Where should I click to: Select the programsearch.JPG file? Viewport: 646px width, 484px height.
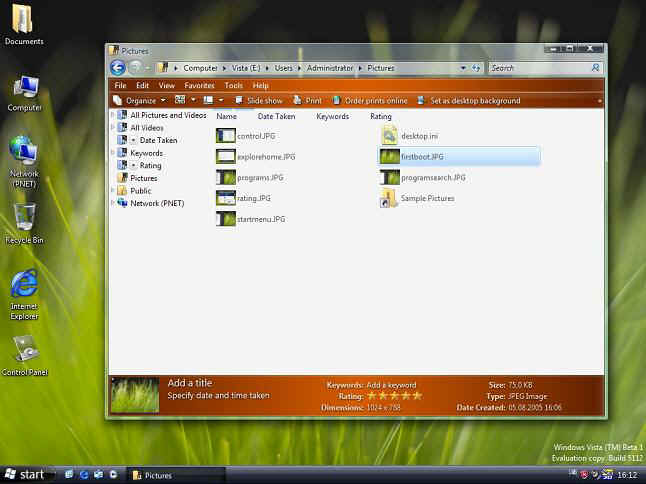390,177
